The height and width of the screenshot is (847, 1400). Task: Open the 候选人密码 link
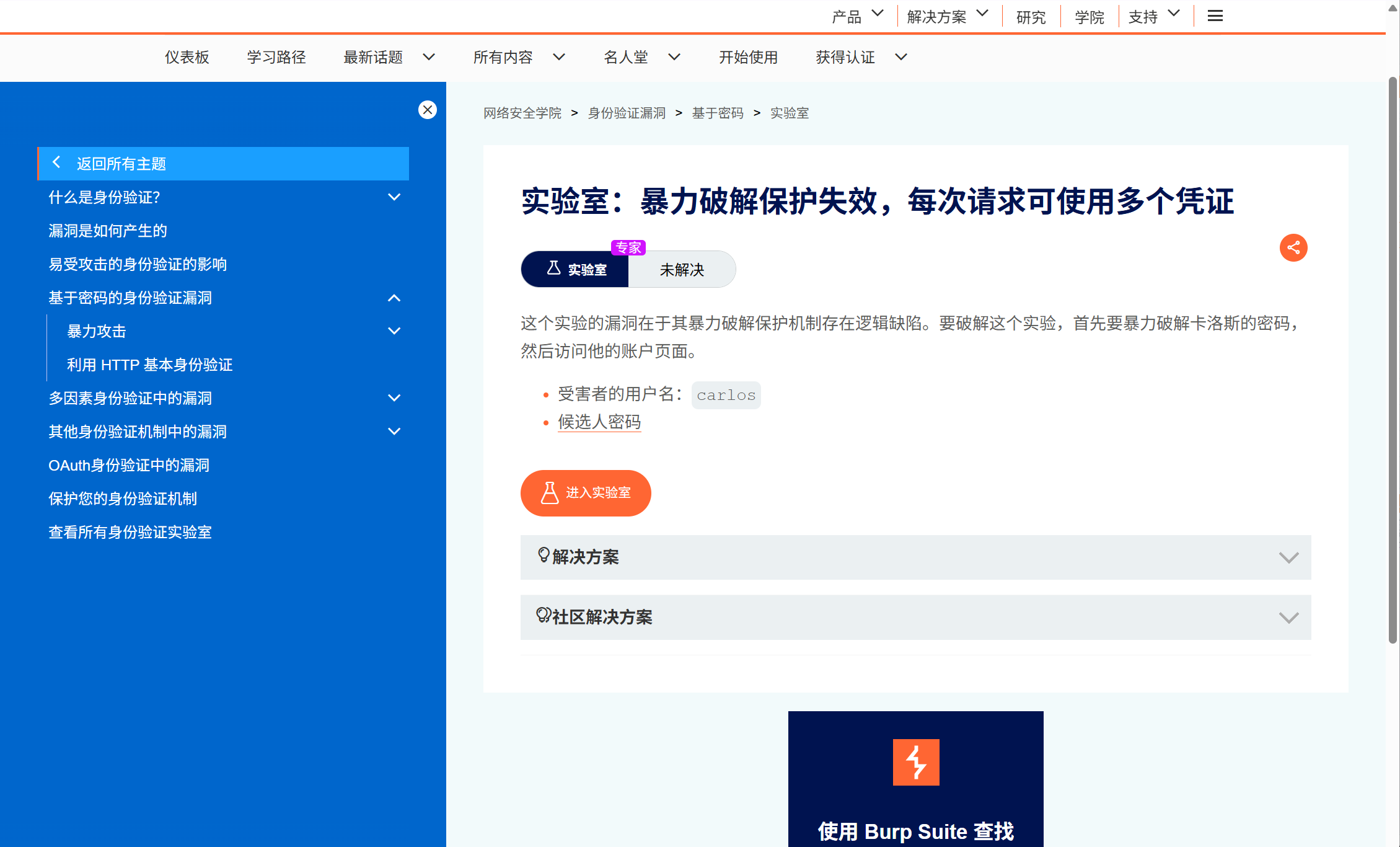[599, 422]
